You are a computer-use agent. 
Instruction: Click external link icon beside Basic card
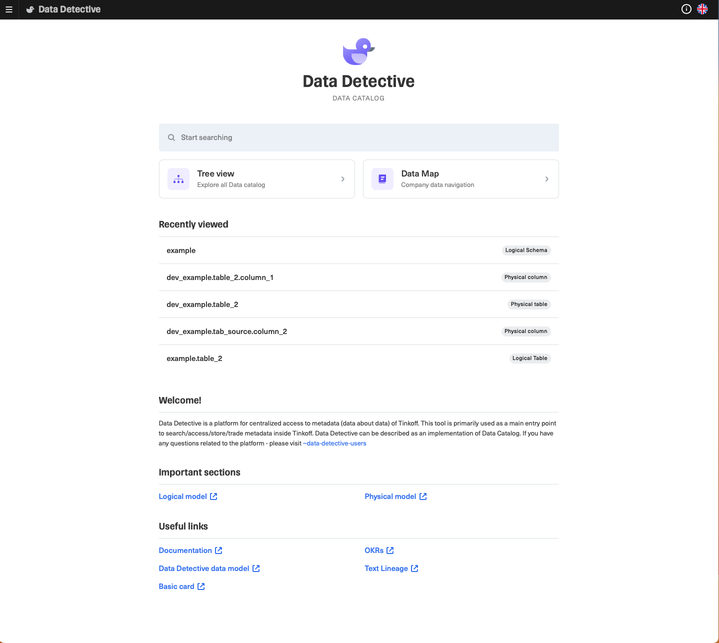(x=201, y=586)
